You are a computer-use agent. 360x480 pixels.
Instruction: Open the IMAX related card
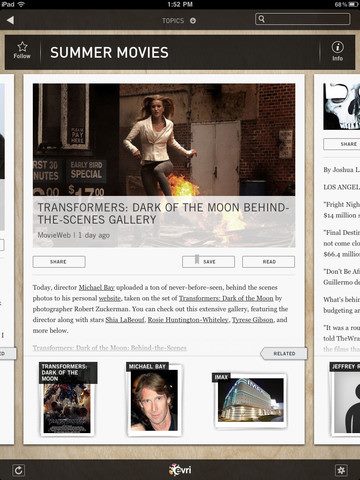tap(249, 400)
